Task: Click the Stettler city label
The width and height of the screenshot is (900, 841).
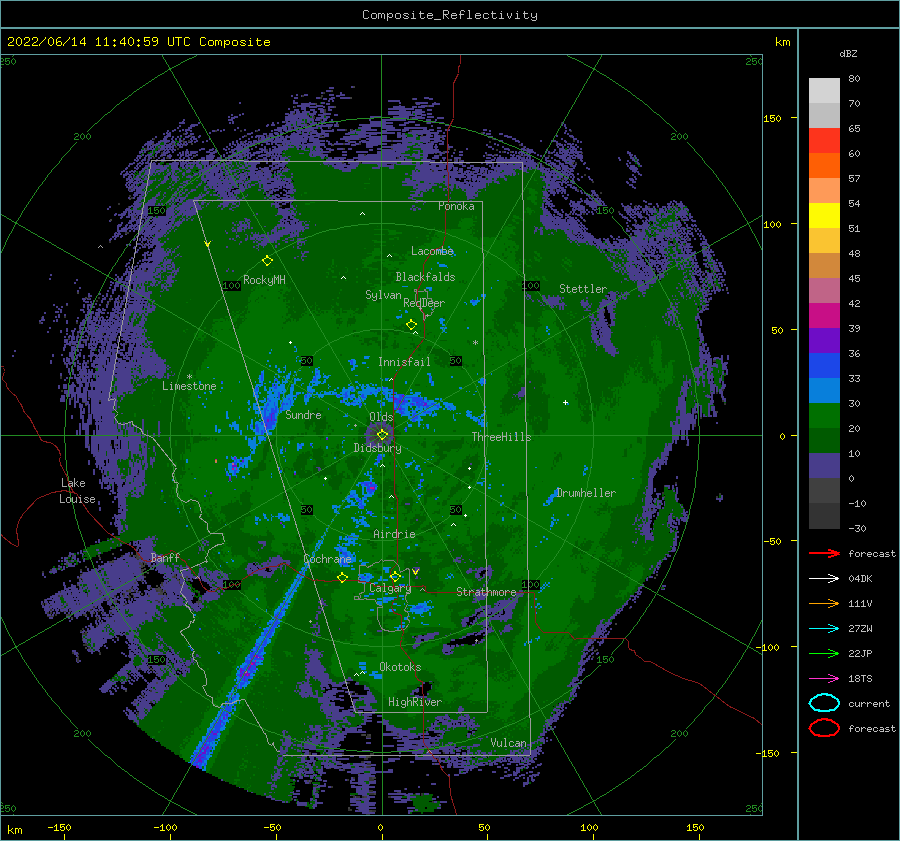Action: tap(583, 289)
